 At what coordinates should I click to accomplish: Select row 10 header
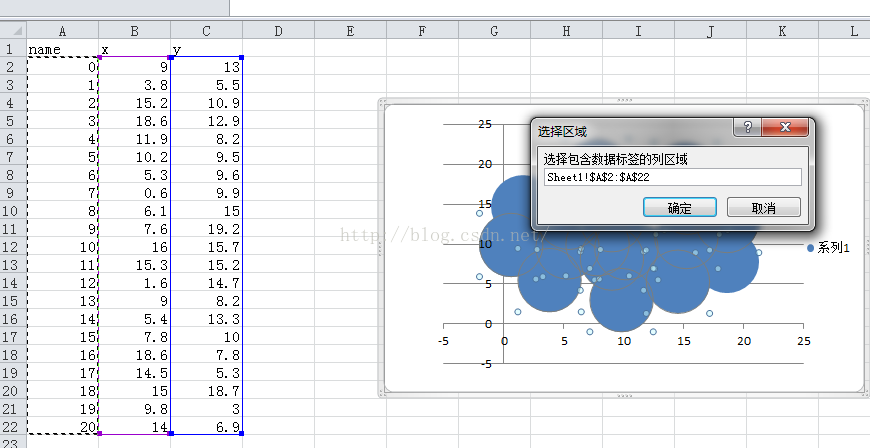[13, 211]
